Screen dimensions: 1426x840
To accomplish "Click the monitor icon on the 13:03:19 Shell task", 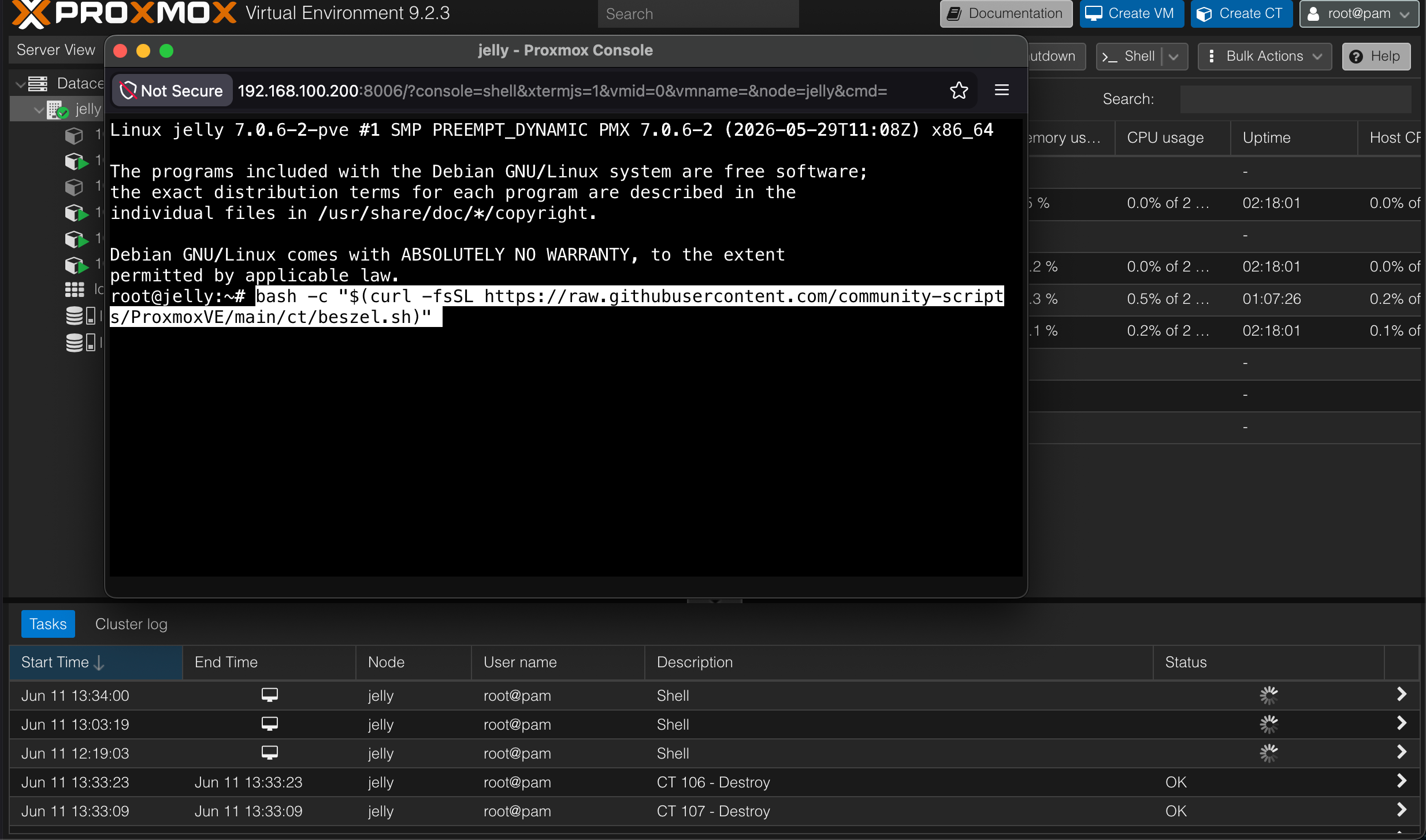I will [269, 723].
